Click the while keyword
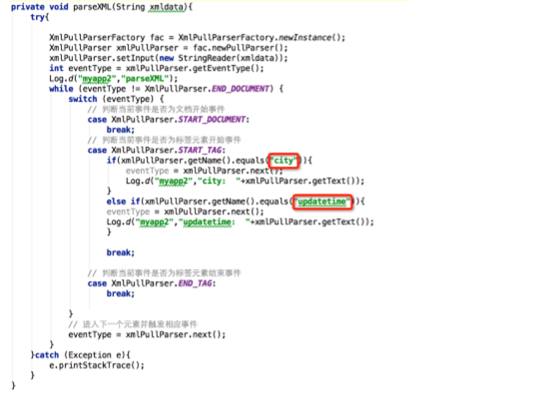The width and height of the screenshot is (554, 402). 61,89
